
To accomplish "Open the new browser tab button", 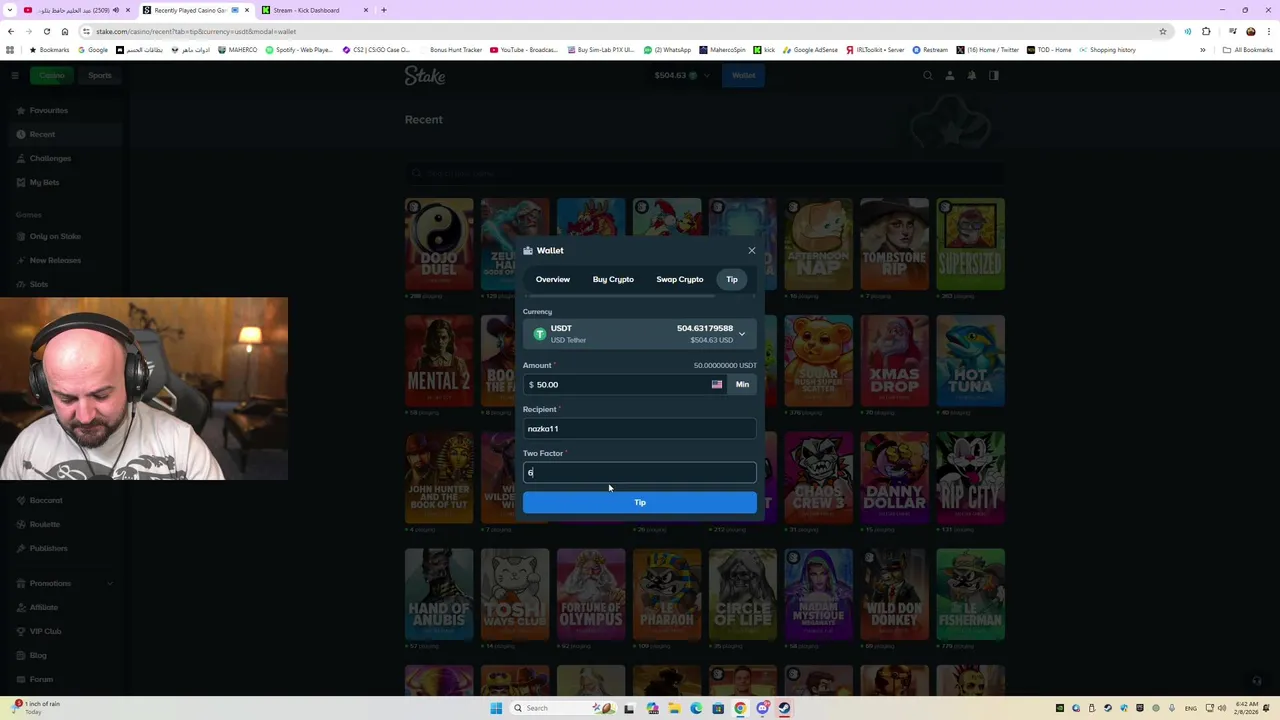I will pyautogui.click(x=383, y=10).
